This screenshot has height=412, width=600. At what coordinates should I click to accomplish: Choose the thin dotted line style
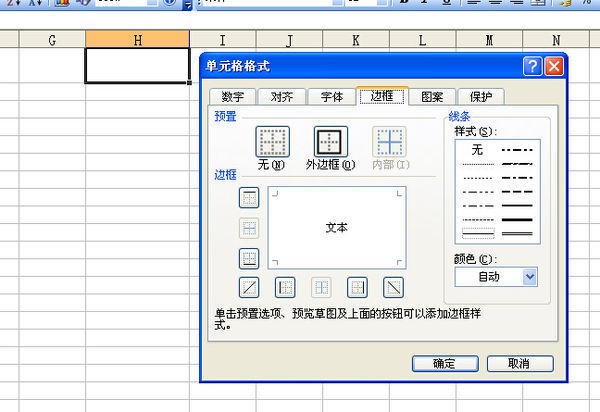tap(478, 178)
